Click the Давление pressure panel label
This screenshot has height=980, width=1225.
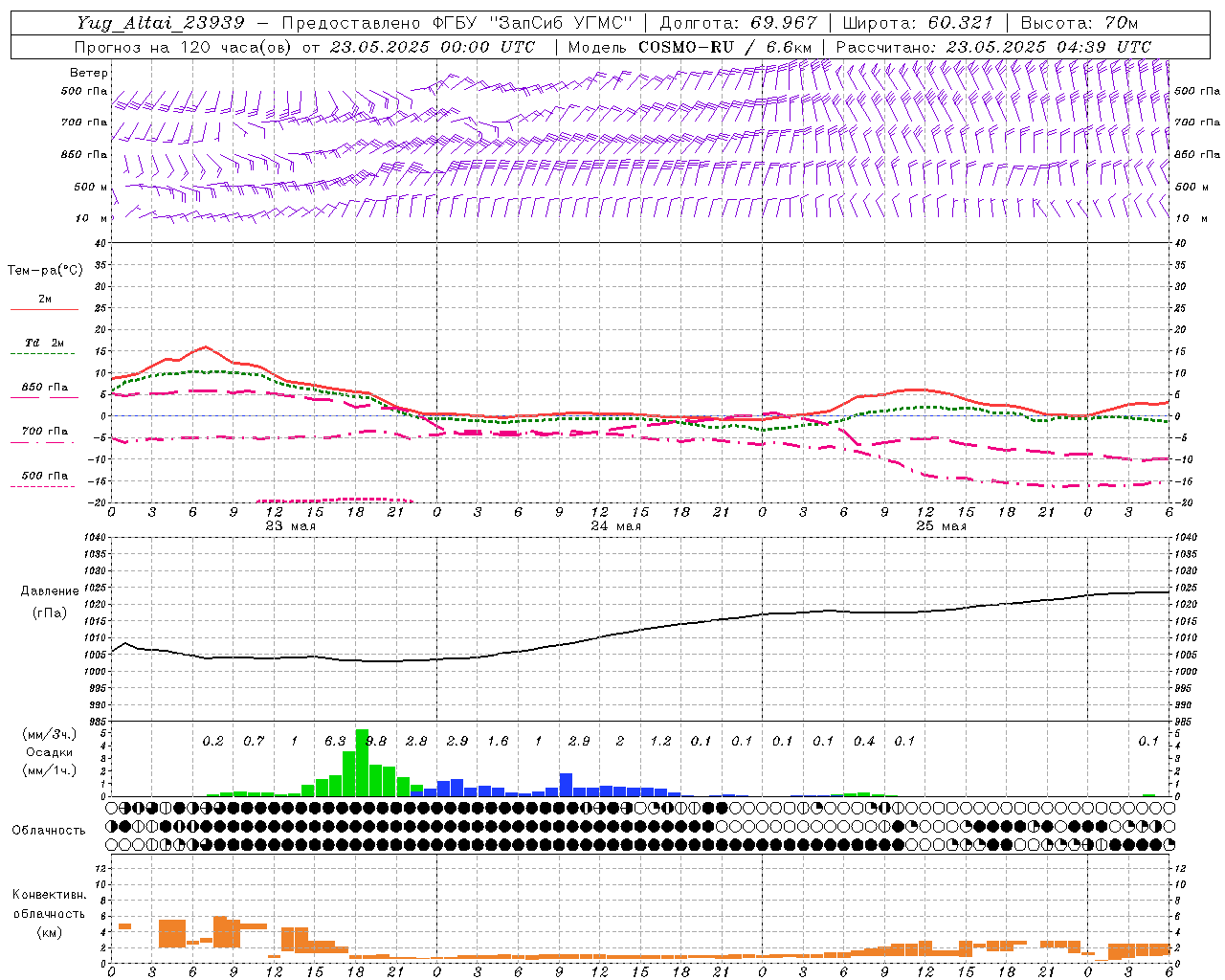pos(50,591)
